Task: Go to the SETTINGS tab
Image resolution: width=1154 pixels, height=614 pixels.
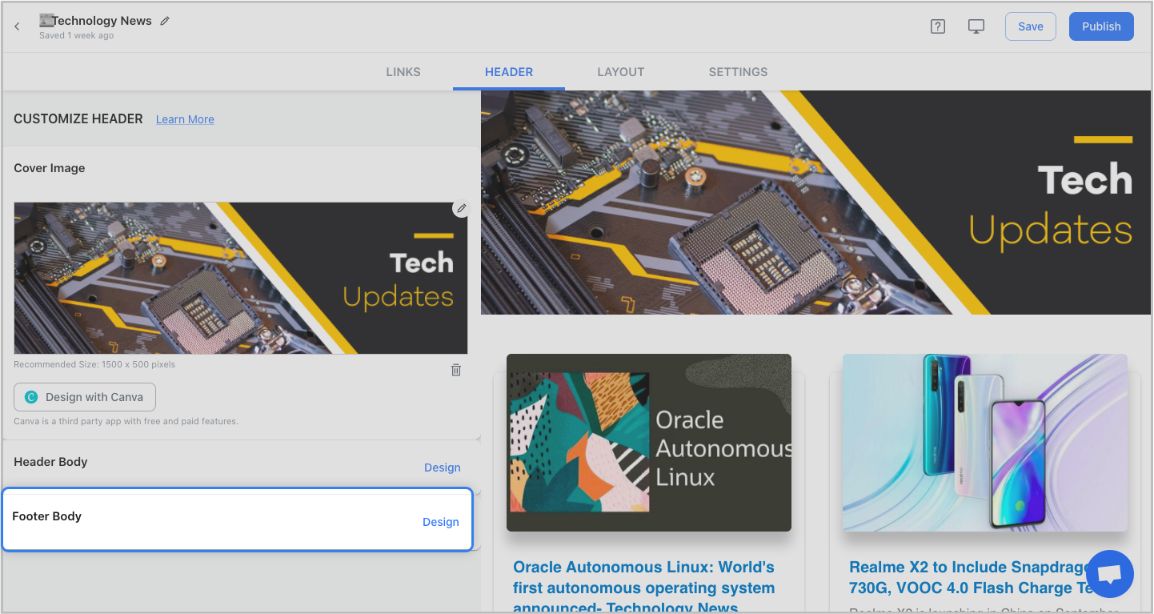Action: coord(738,72)
